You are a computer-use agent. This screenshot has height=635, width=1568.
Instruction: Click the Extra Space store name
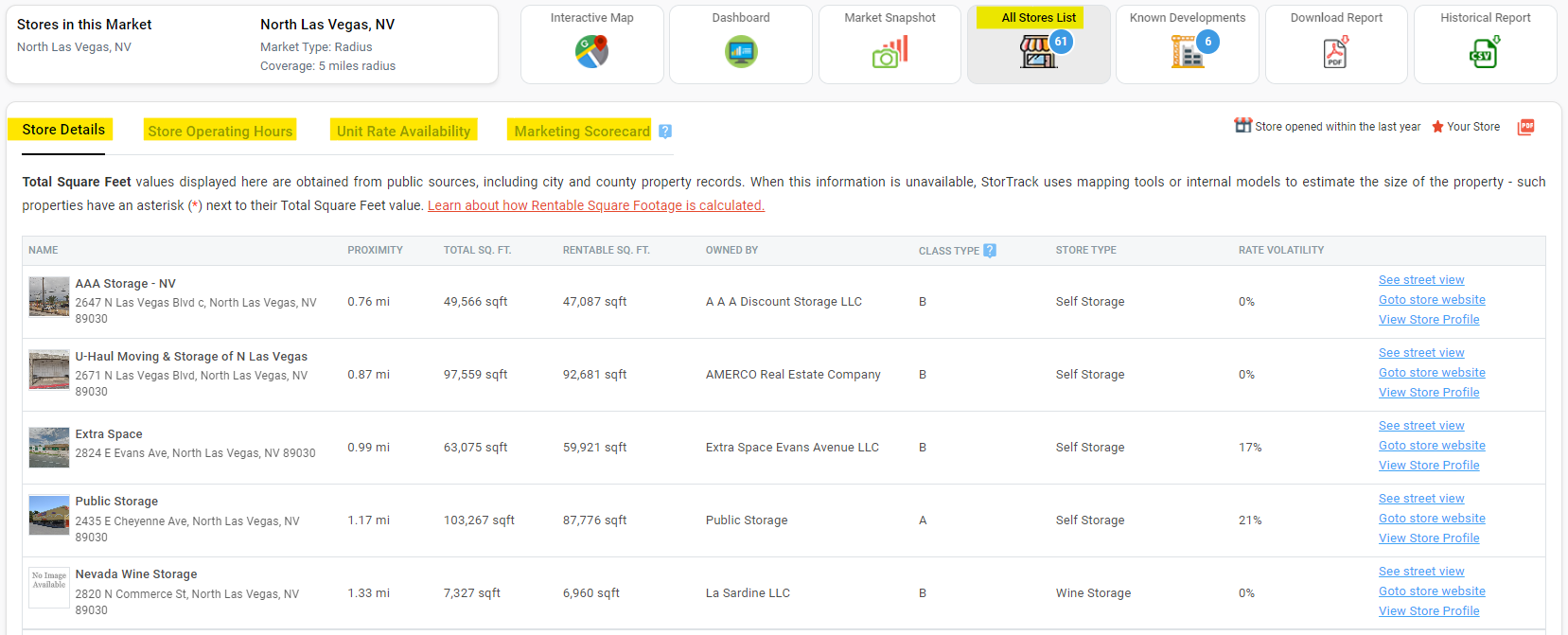(x=109, y=434)
